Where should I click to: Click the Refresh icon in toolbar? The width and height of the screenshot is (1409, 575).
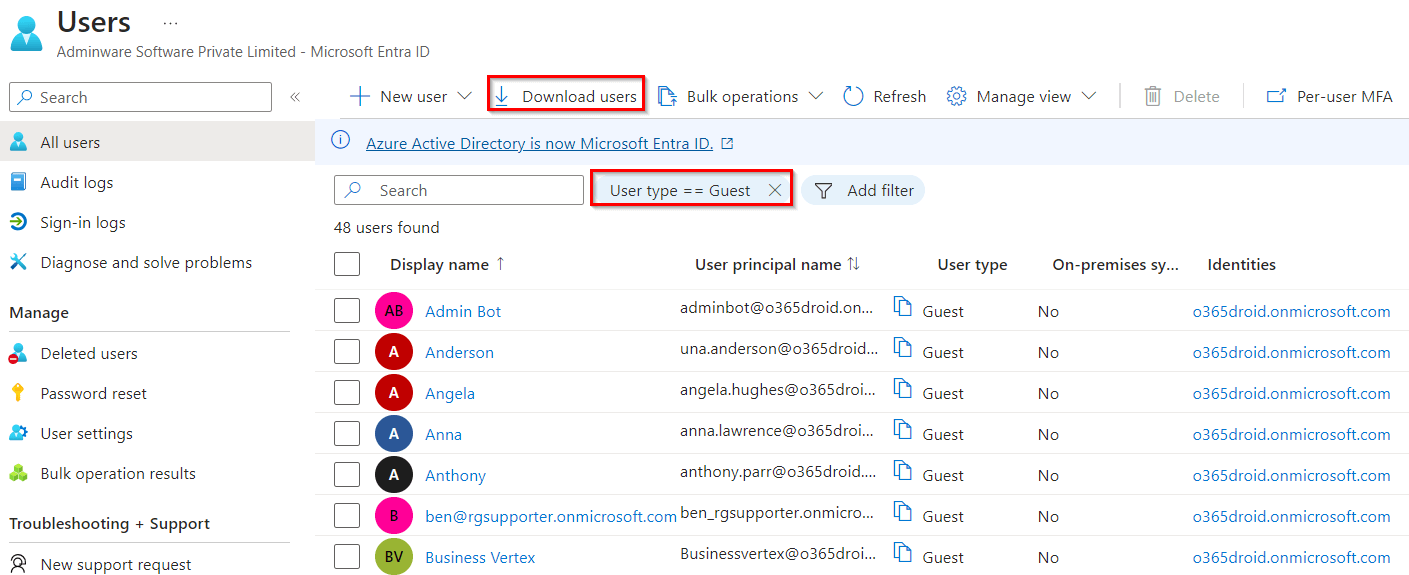coord(853,96)
